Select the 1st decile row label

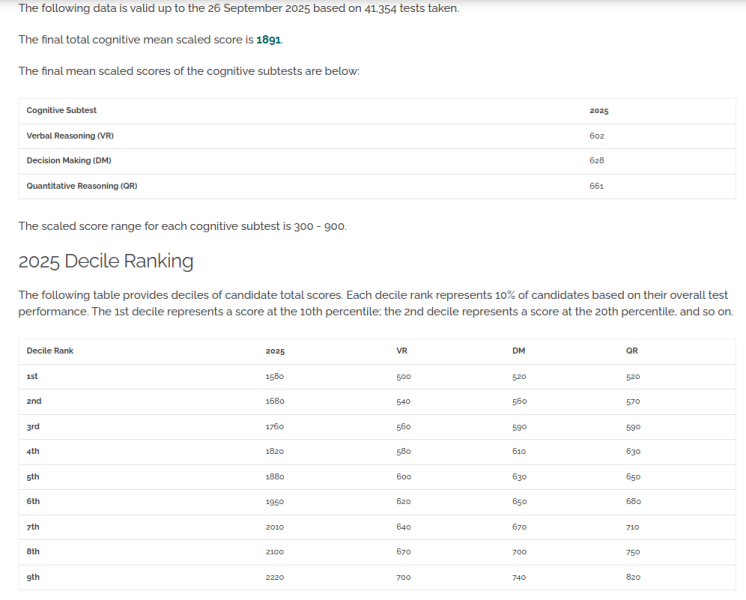[x=33, y=376]
